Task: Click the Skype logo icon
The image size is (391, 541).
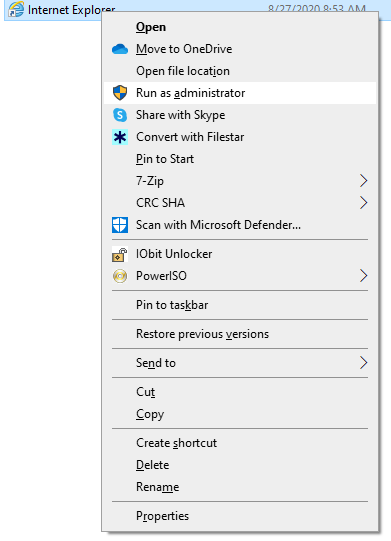Action: [120, 115]
